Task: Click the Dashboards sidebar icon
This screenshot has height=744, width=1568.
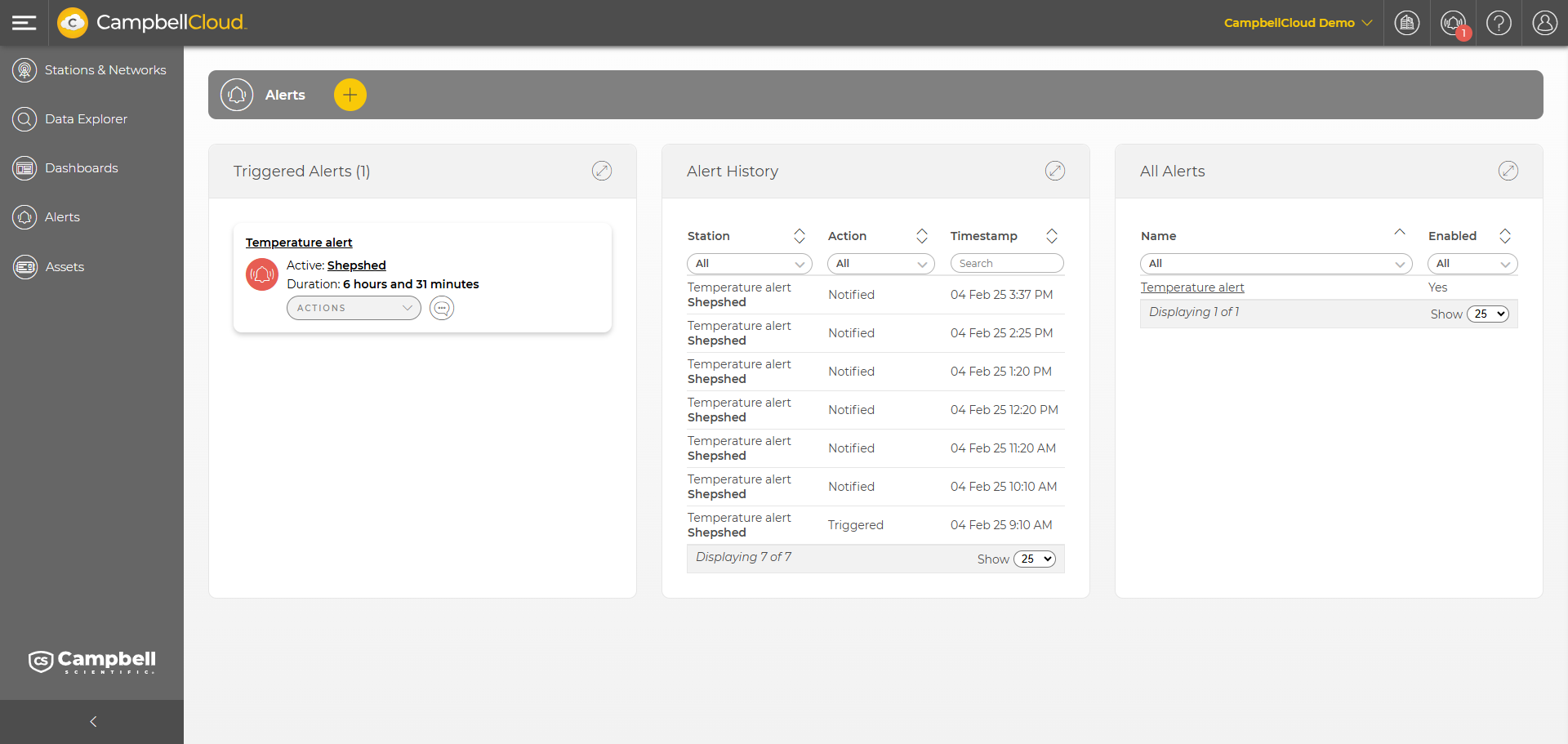Action: click(x=24, y=168)
